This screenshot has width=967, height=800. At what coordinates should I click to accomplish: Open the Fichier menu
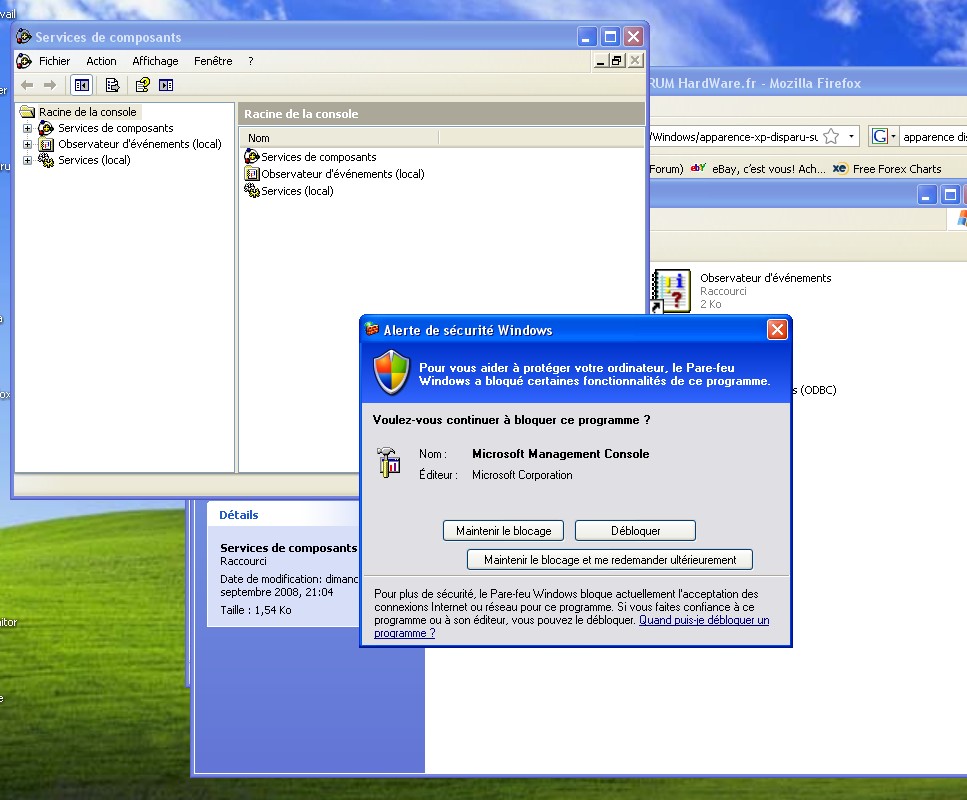54,61
